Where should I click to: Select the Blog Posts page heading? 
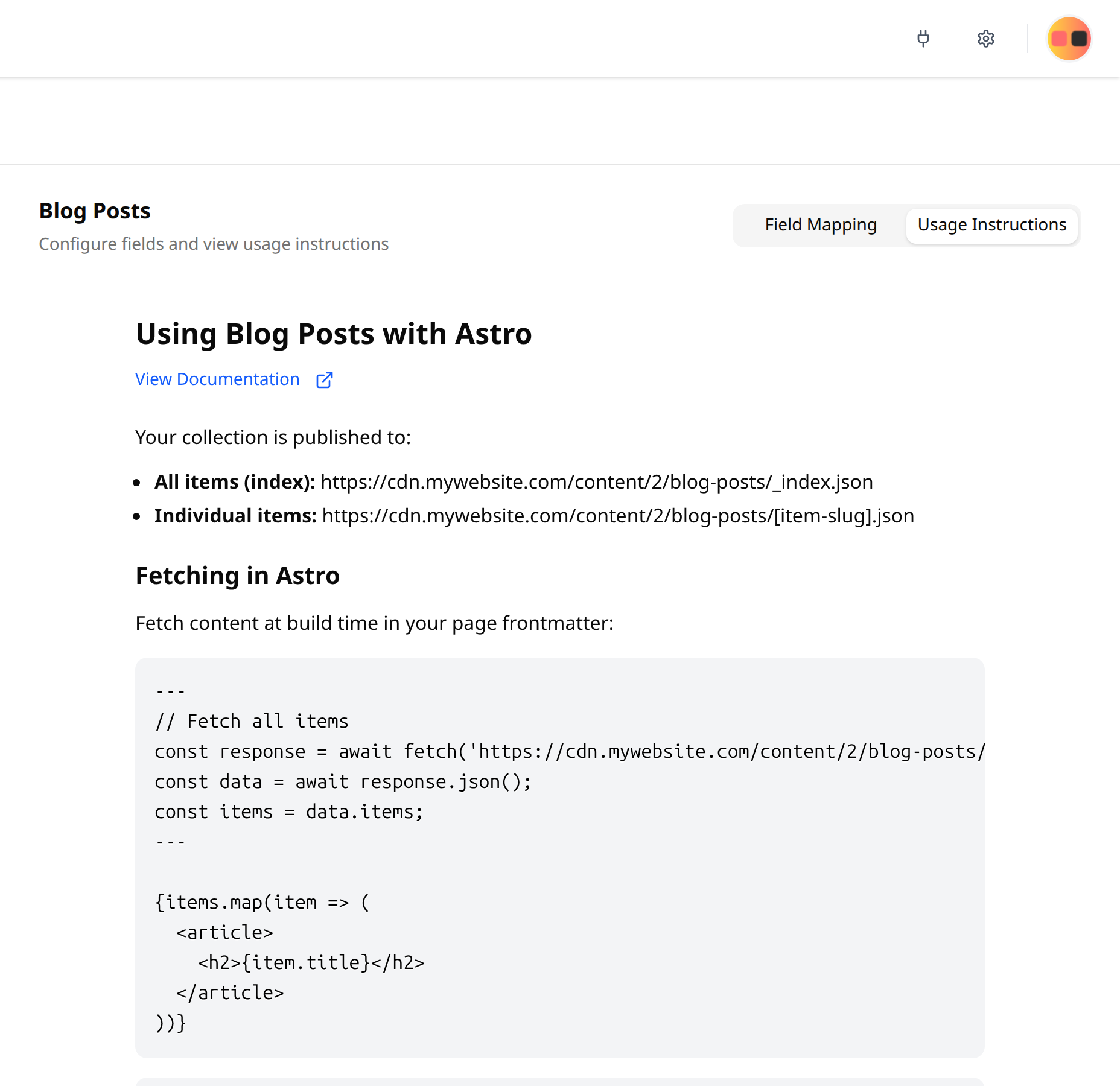pyautogui.click(x=95, y=211)
